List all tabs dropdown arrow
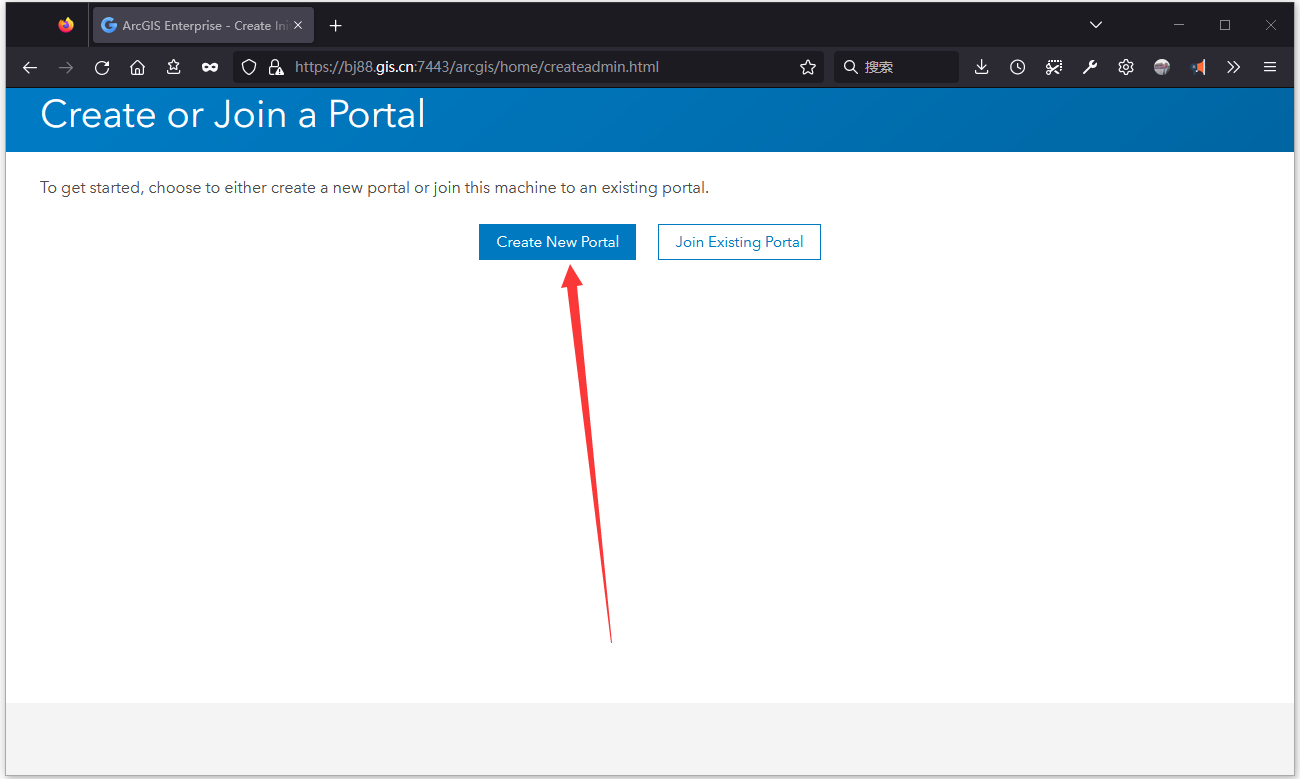This screenshot has width=1300, height=779. (x=1096, y=25)
